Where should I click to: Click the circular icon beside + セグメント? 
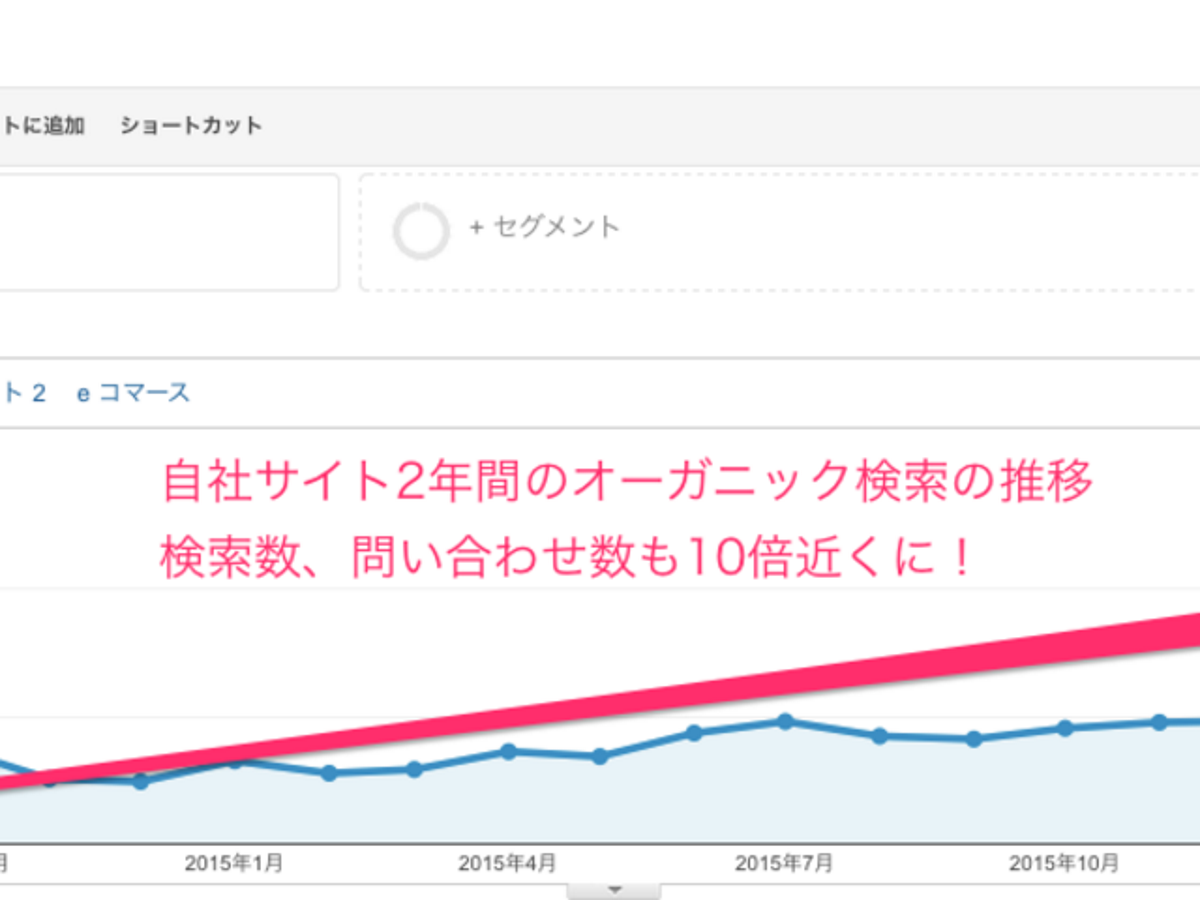pos(420,231)
